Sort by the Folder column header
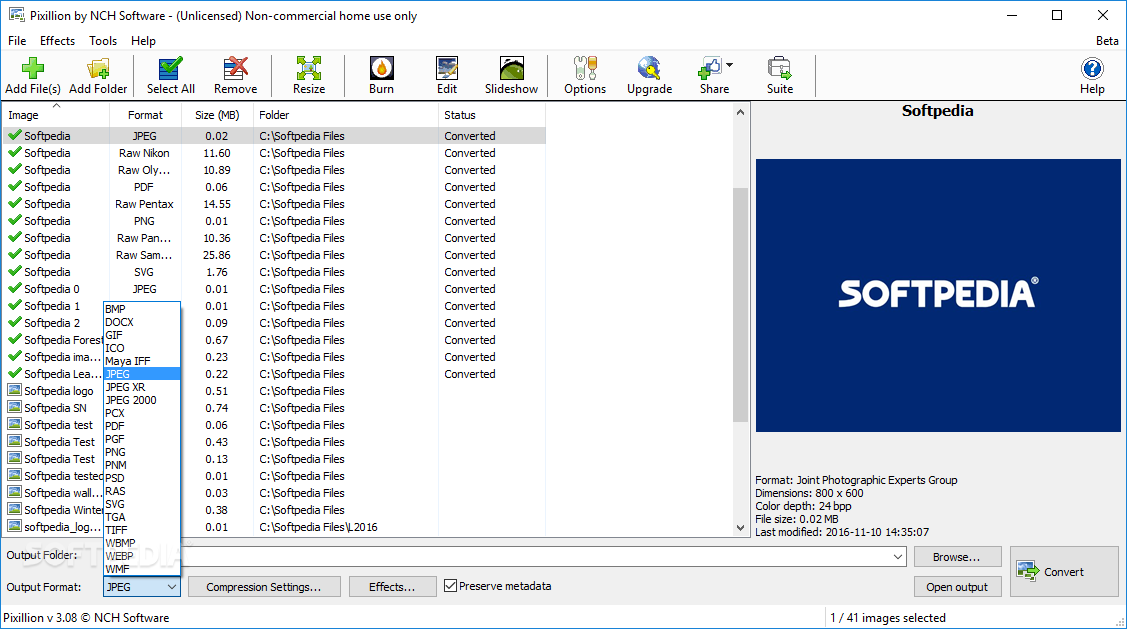This screenshot has height=629, width=1127. point(346,114)
